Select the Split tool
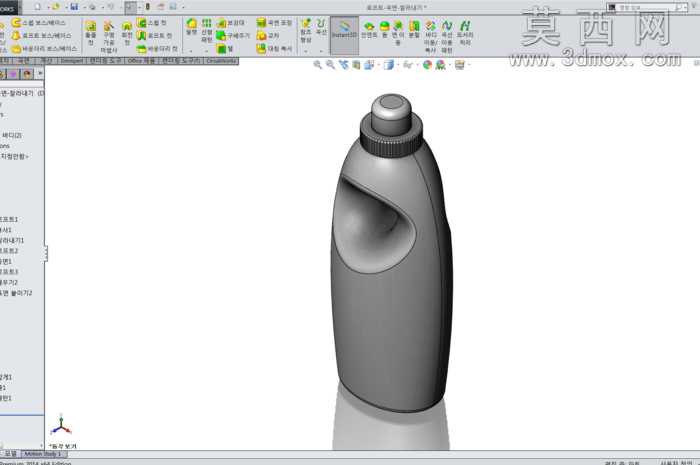The width and height of the screenshot is (700, 465). [x=414, y=29]
